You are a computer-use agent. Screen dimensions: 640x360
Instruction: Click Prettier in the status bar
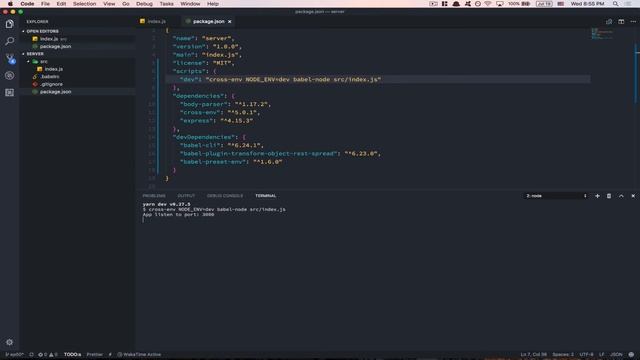(95, 354)
